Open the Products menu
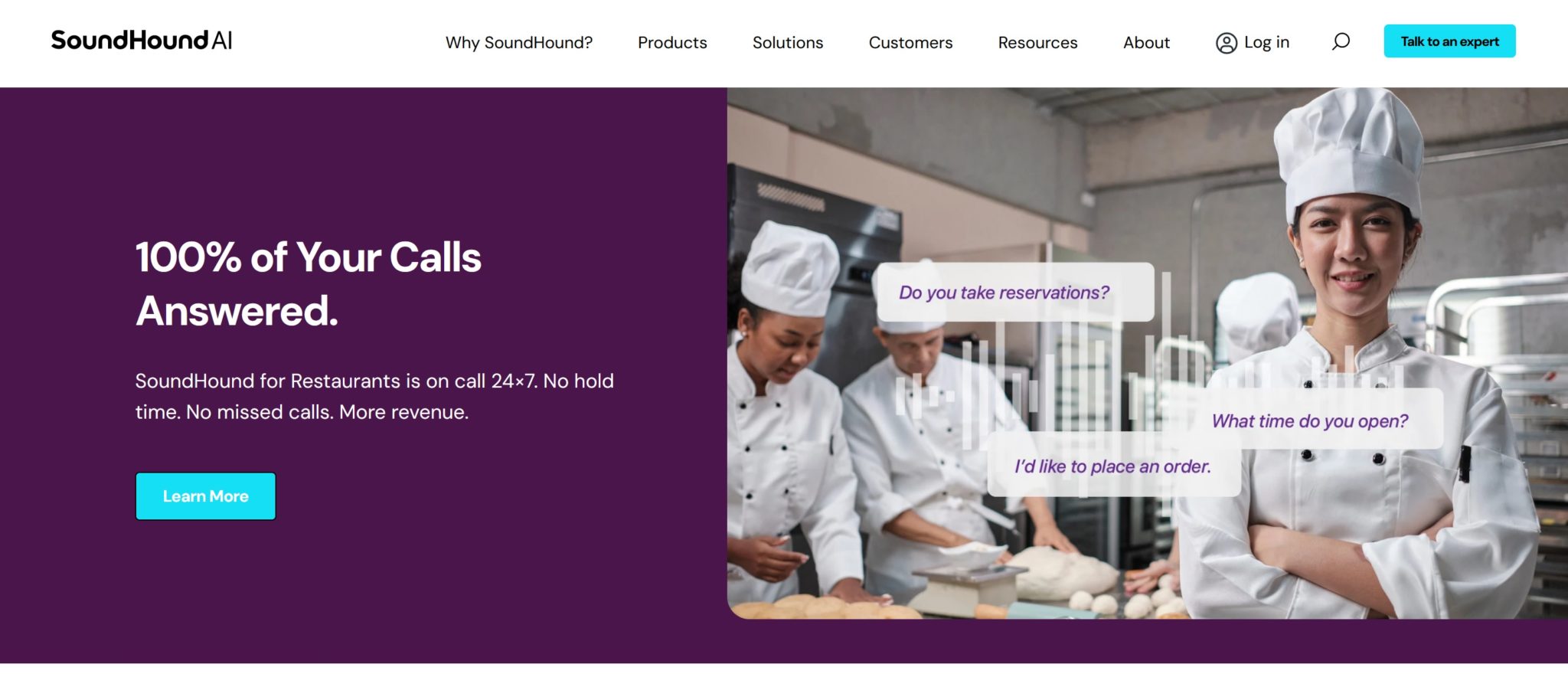 pos(672,43)
